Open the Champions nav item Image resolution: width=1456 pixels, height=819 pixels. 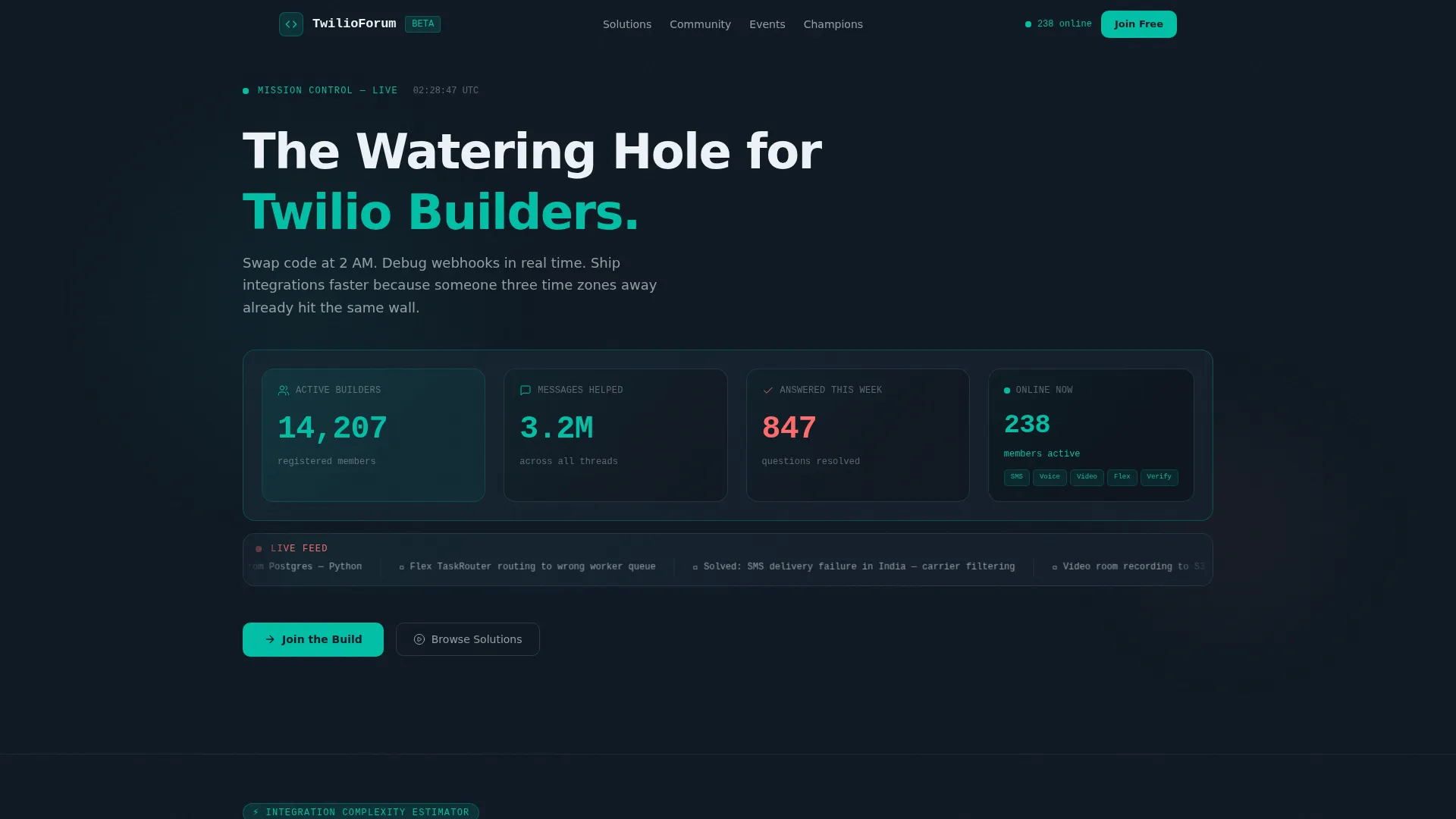point(833,24)
